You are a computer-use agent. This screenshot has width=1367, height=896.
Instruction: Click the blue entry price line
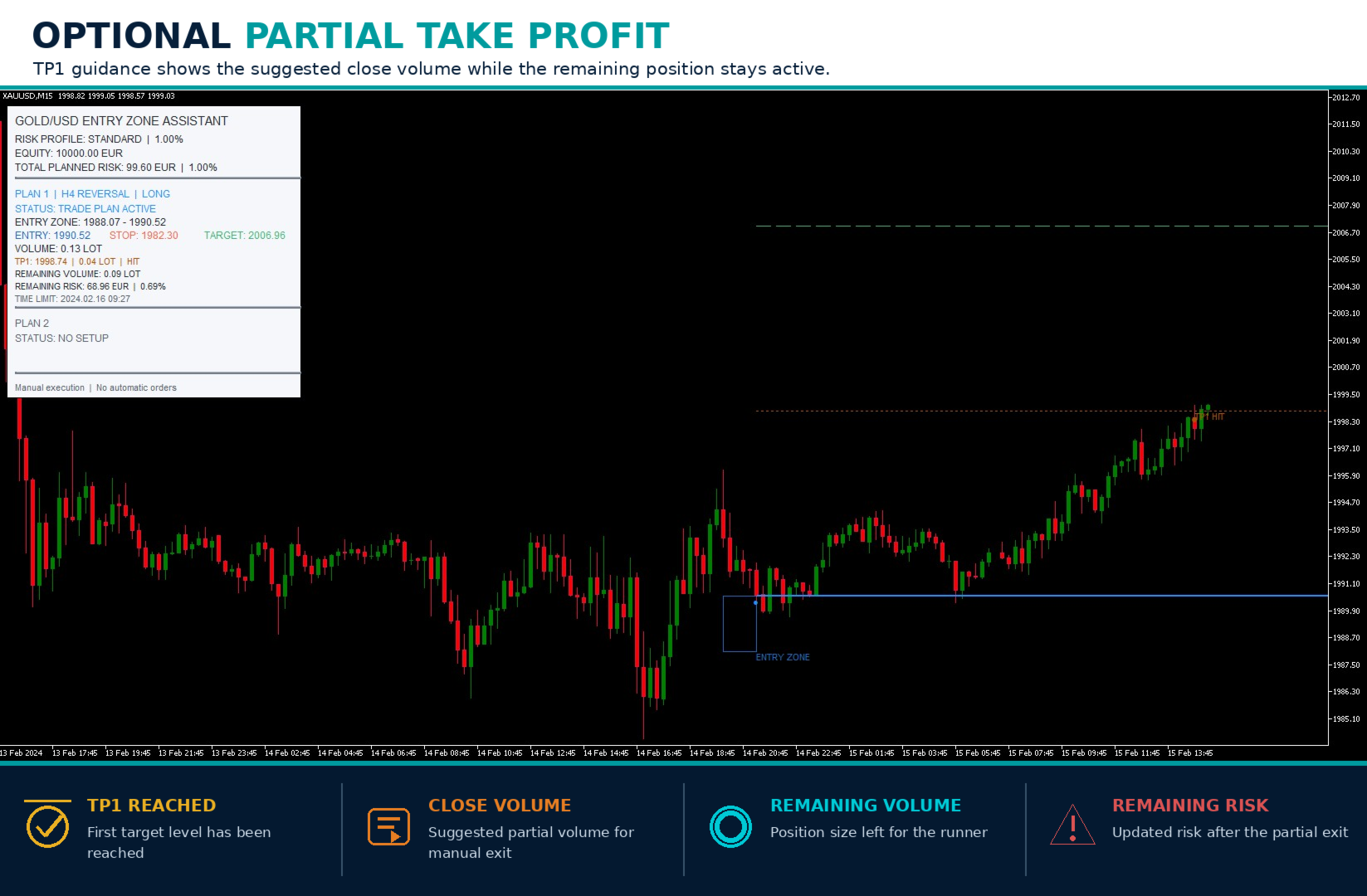pos(1042,596)
